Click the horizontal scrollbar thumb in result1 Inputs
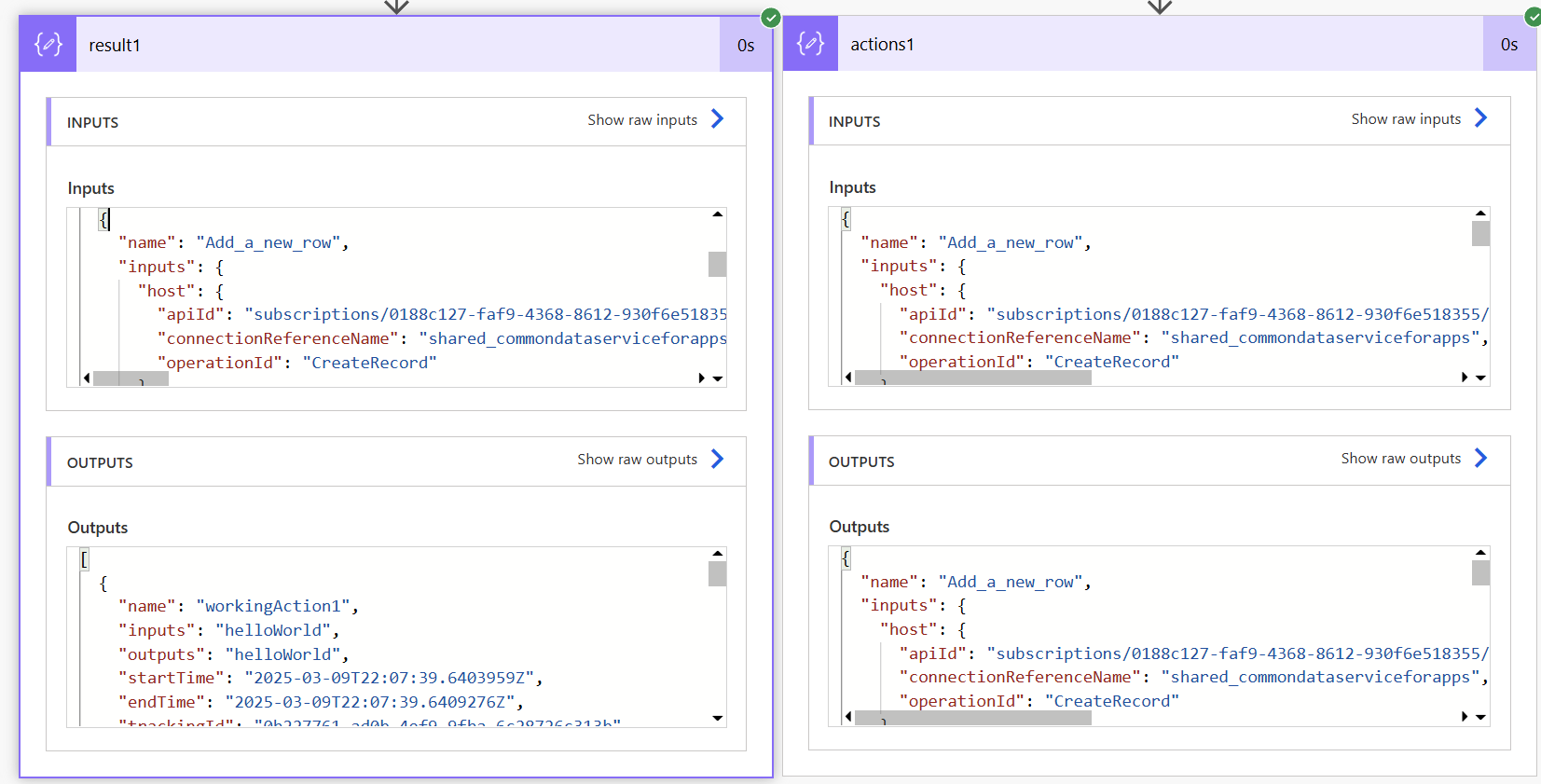Viewport: 1541px width, 784px height. [131, 378]
